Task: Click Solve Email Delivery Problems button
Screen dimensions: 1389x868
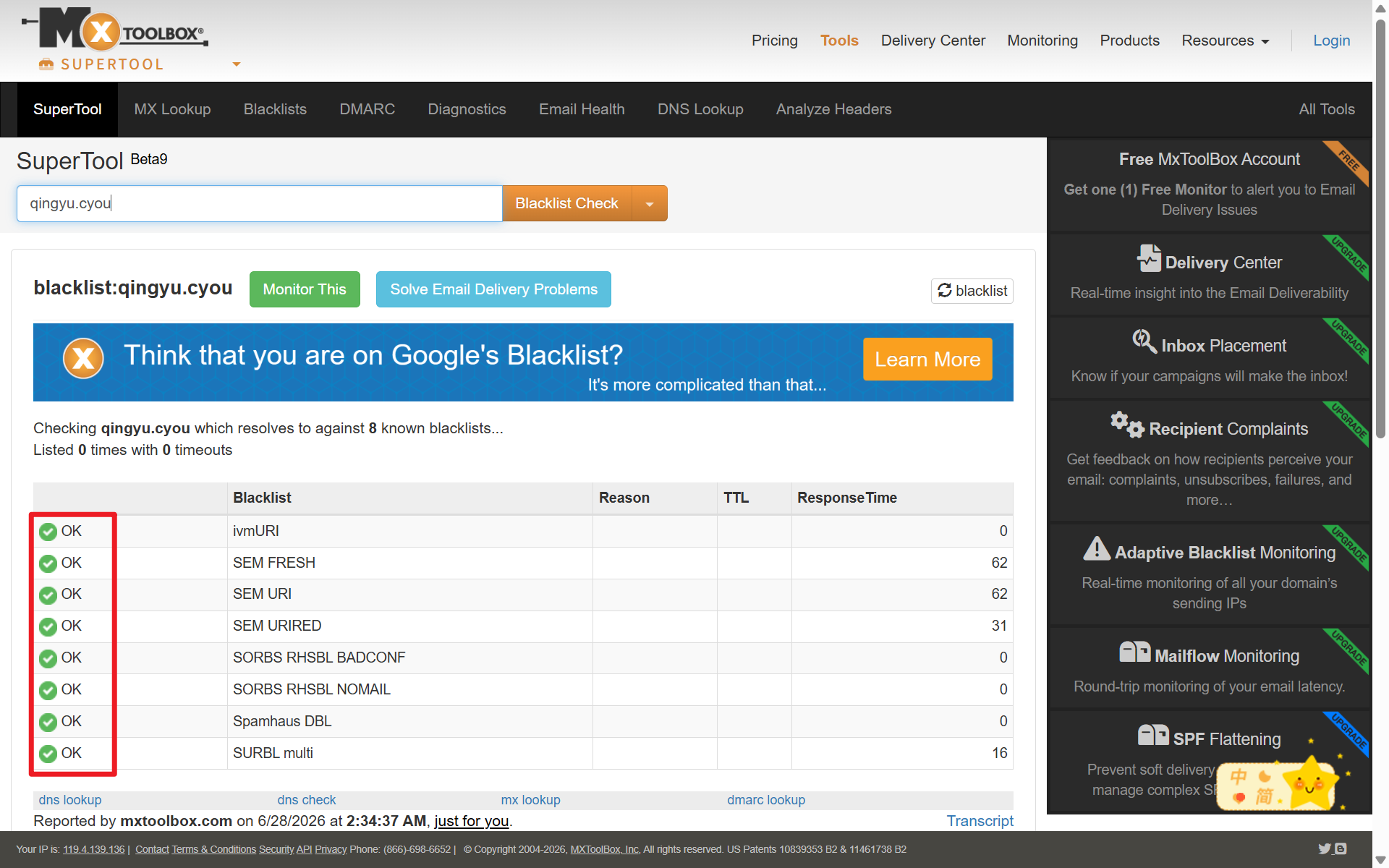Action: tap(493, 289)
